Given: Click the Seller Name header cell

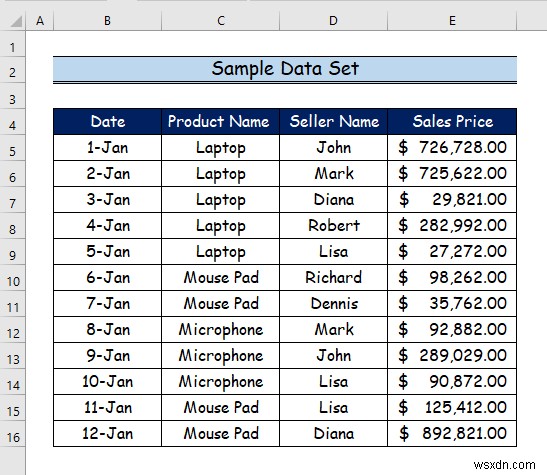Looking at the screenshot, I should (334, 122).
